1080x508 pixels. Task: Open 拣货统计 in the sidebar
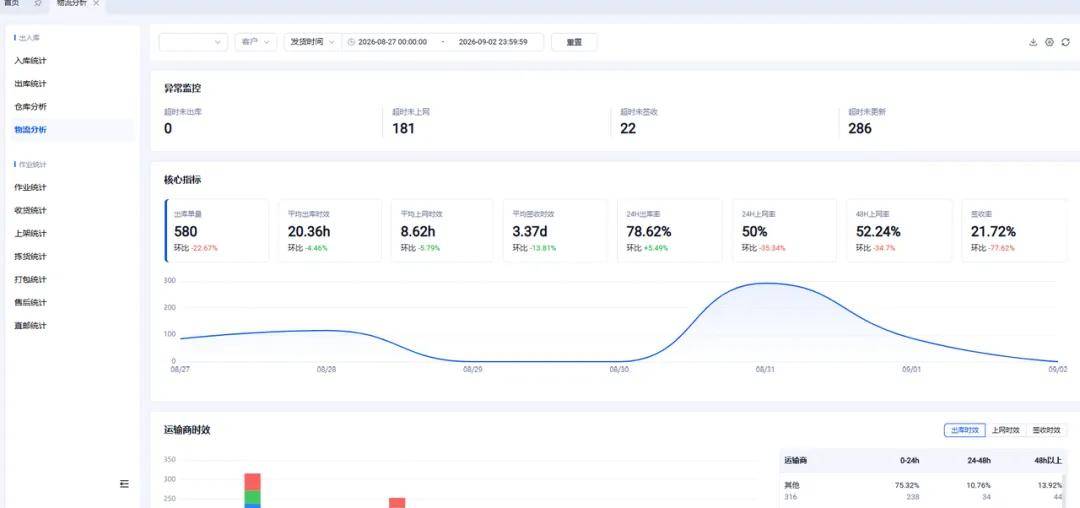point(30,256)
